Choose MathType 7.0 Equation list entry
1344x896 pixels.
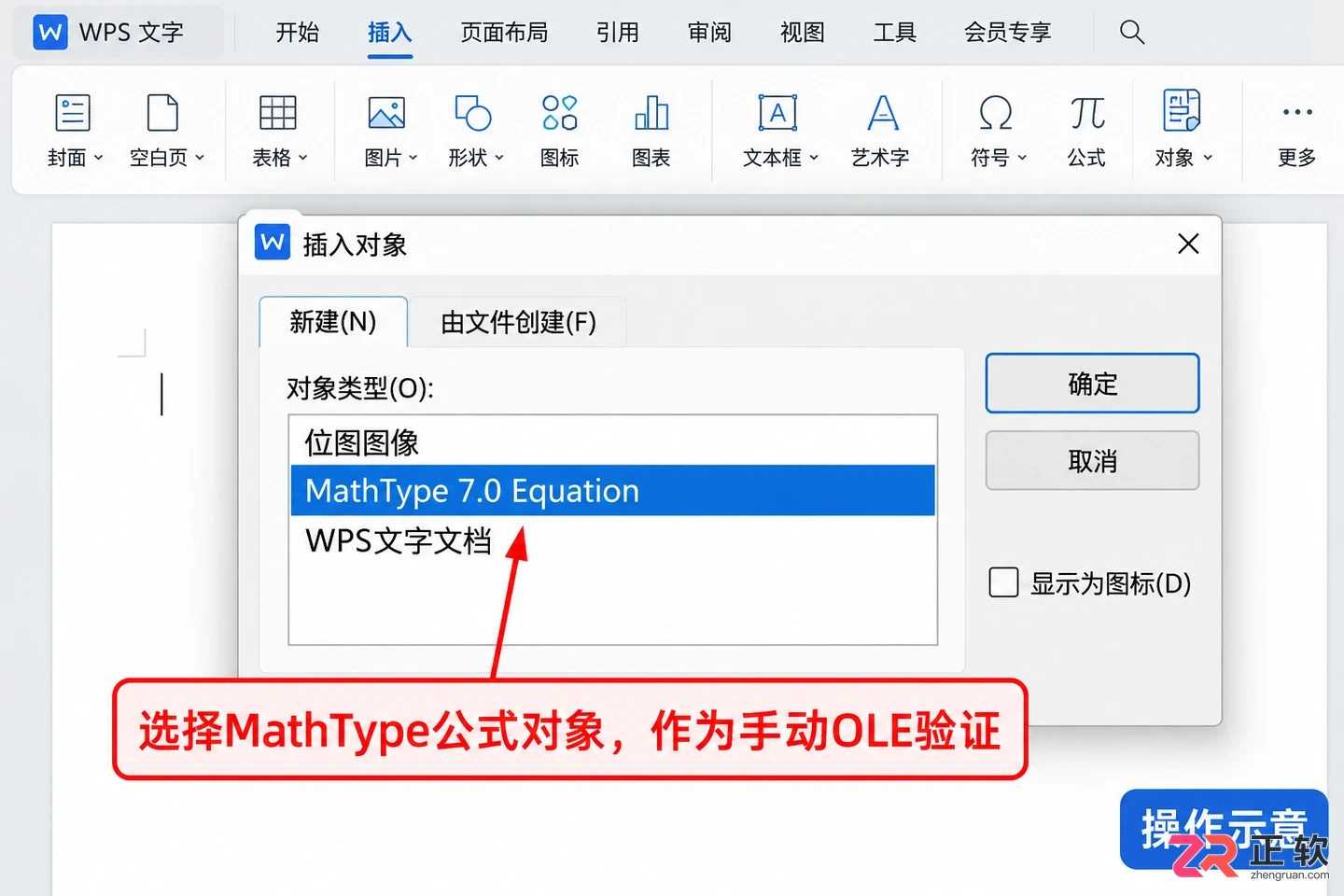pyautogui.click(x=613, y=490)
